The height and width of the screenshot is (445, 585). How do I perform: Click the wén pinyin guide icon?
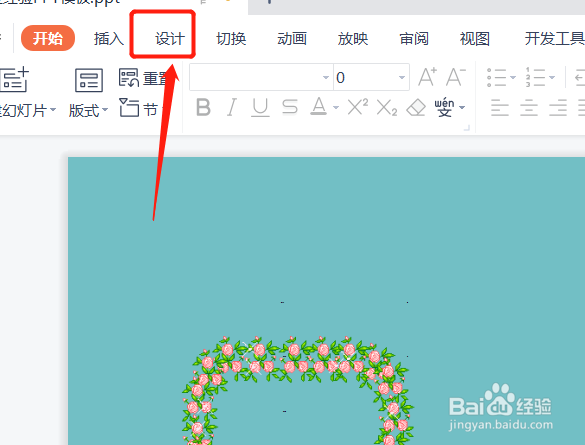(444, 107)
